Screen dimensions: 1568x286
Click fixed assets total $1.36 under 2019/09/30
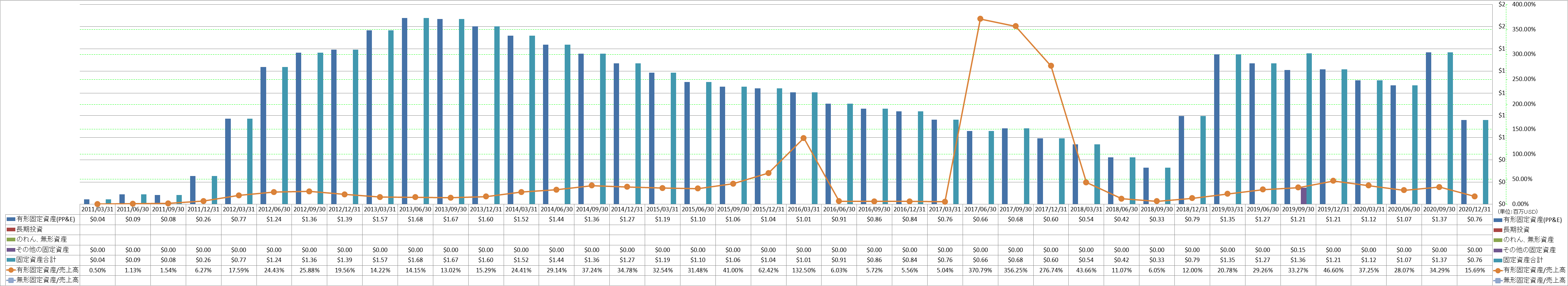pos(1298,260)
